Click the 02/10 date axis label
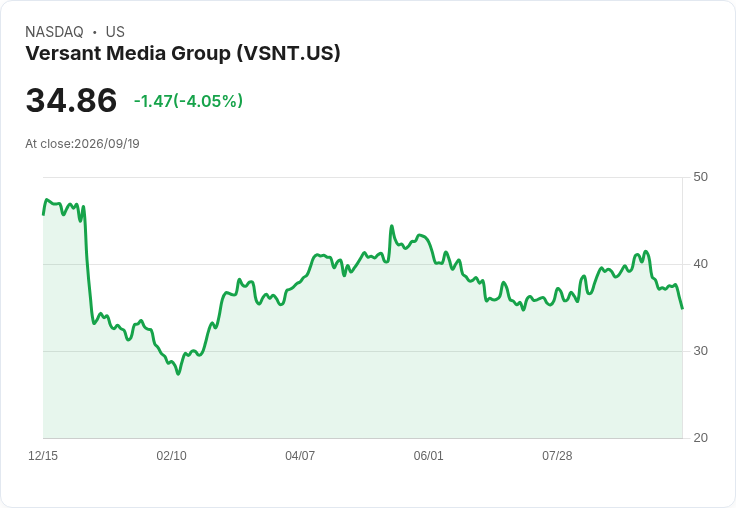Viewport: 736px width, 508px height. [x=171, y=455]
